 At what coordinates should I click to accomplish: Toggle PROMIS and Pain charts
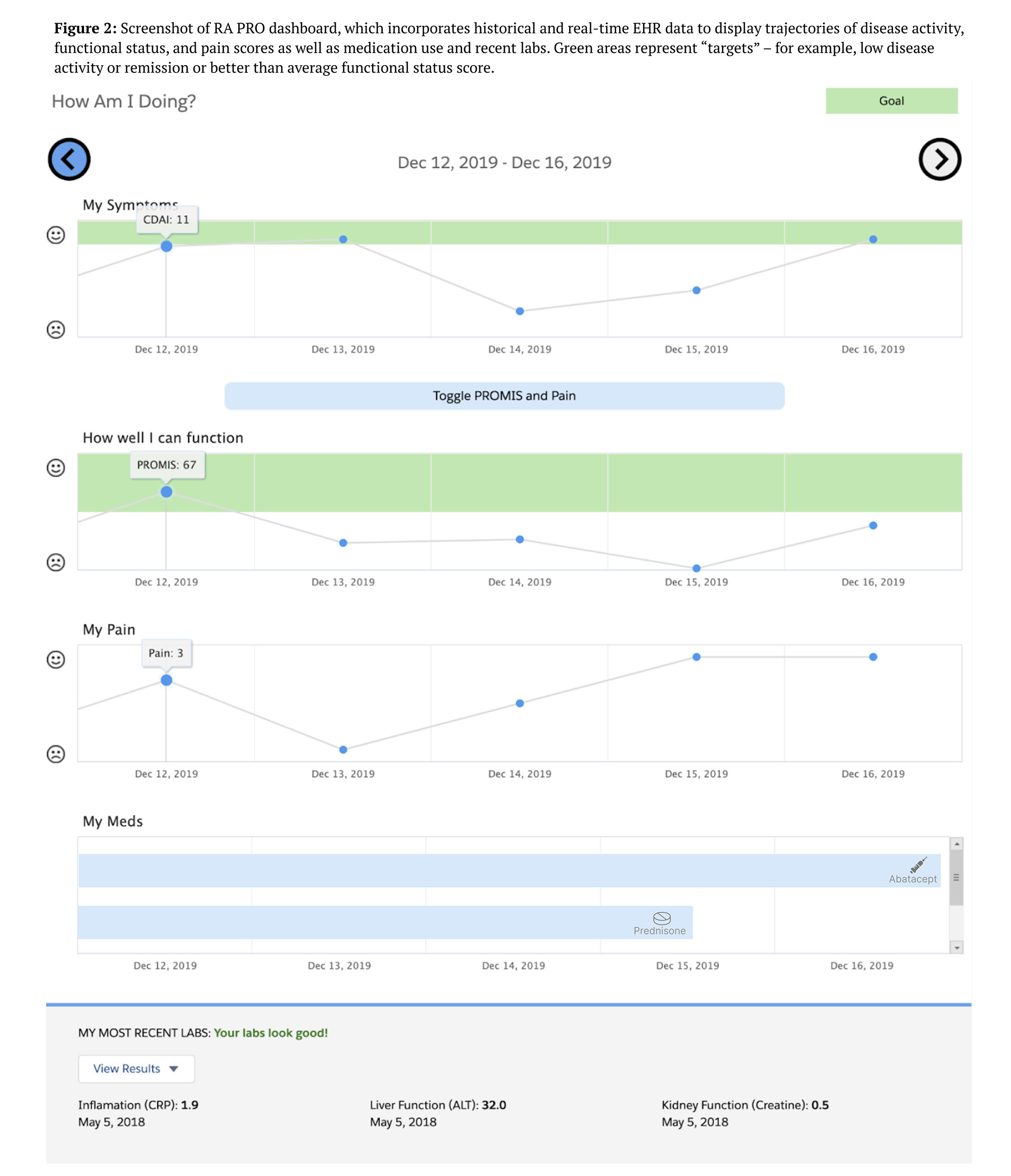pos(504,396)
